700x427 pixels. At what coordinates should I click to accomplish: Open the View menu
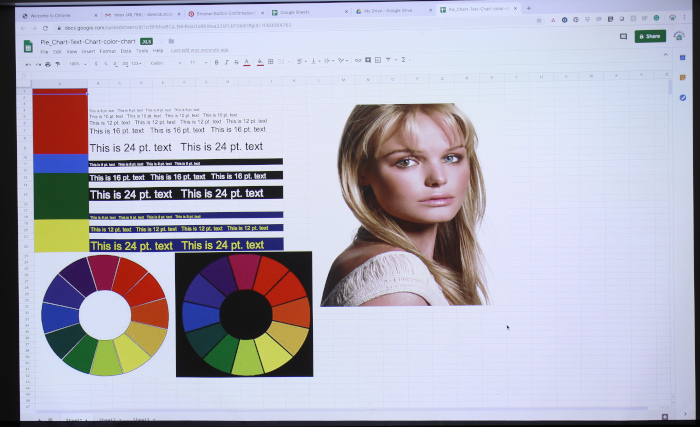tap(71, 52)
